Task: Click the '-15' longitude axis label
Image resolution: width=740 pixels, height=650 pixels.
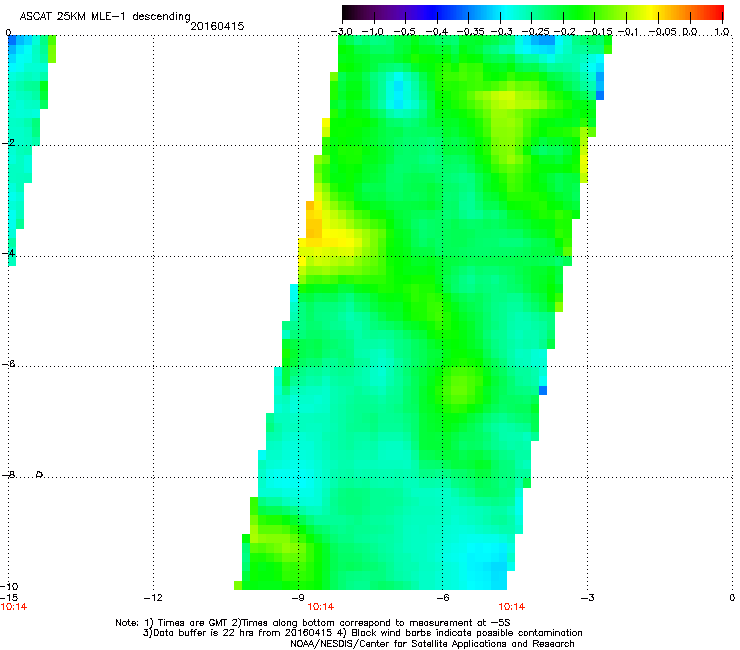Action: click(x=9, y=598)
